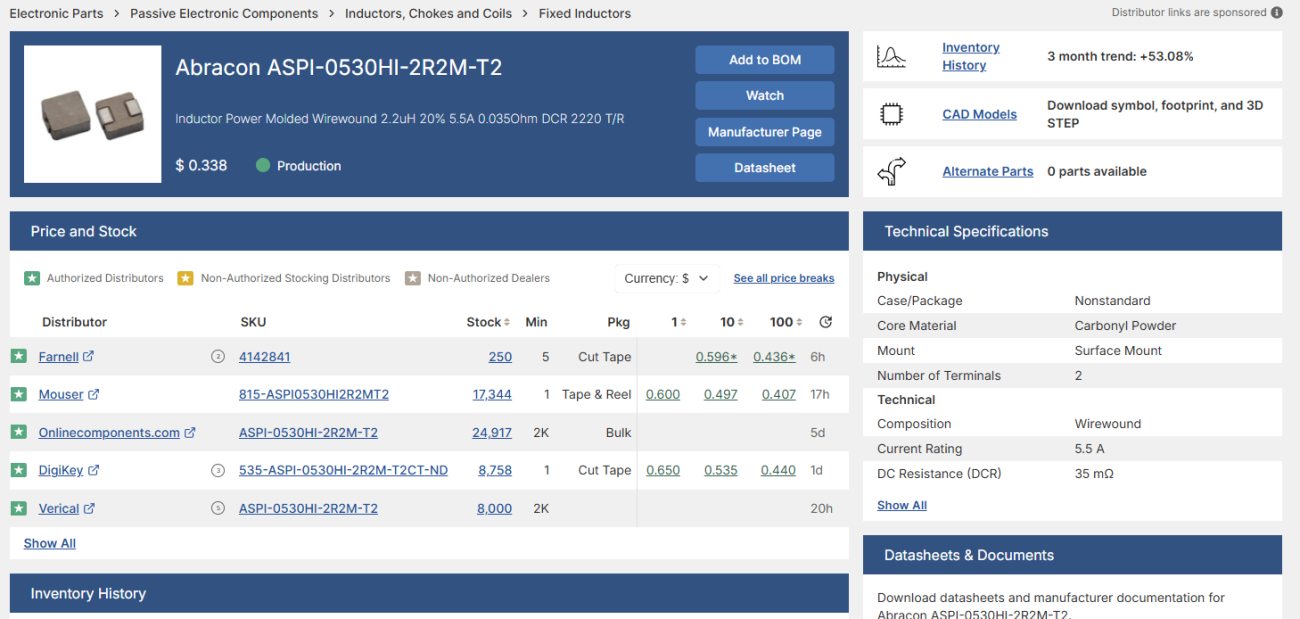Click the Verical authorized star badge

click(x=18, y=508)
